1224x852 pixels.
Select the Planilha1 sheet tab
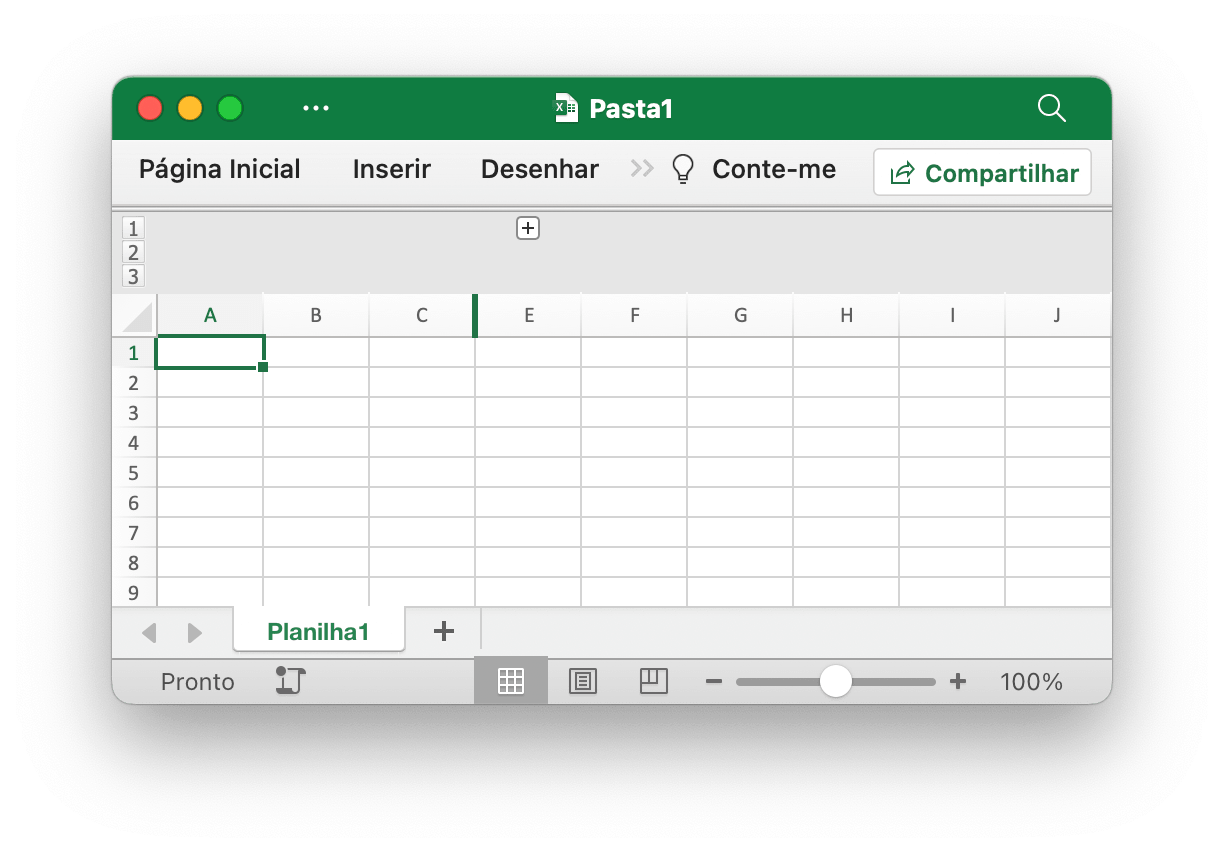click(x=319, y=631)
